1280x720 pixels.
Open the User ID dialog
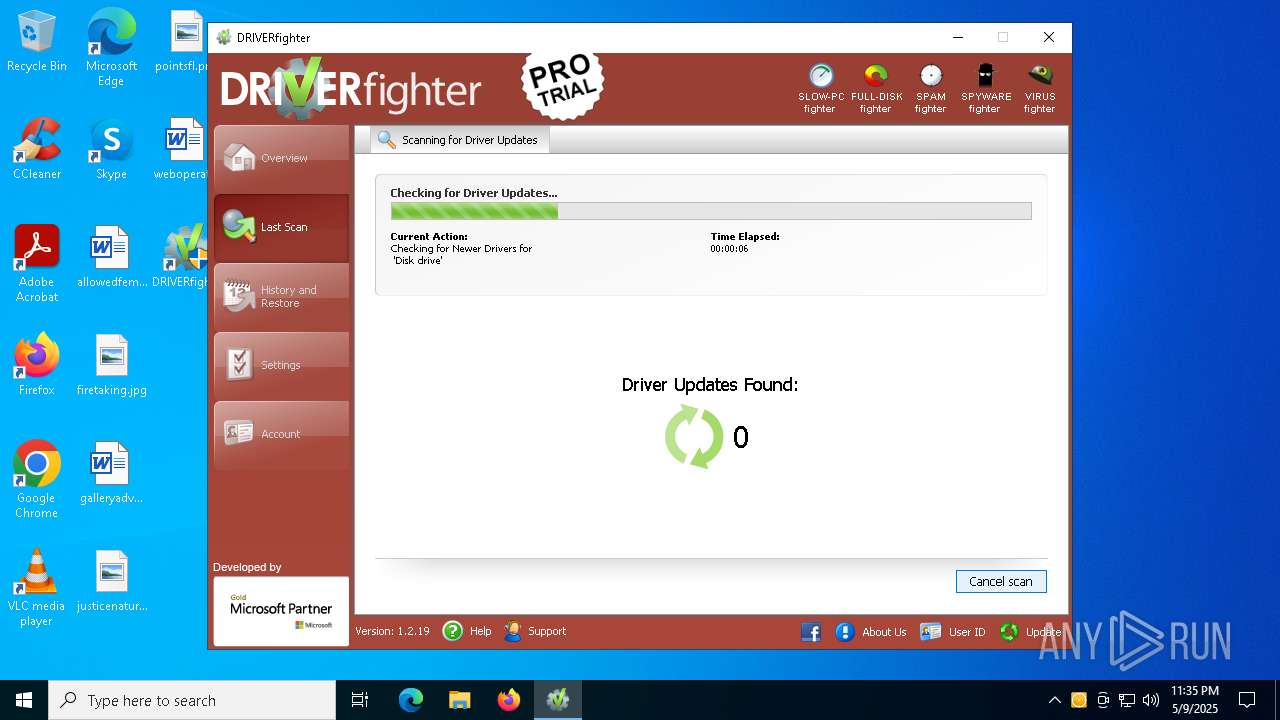(x=967, y=632)
